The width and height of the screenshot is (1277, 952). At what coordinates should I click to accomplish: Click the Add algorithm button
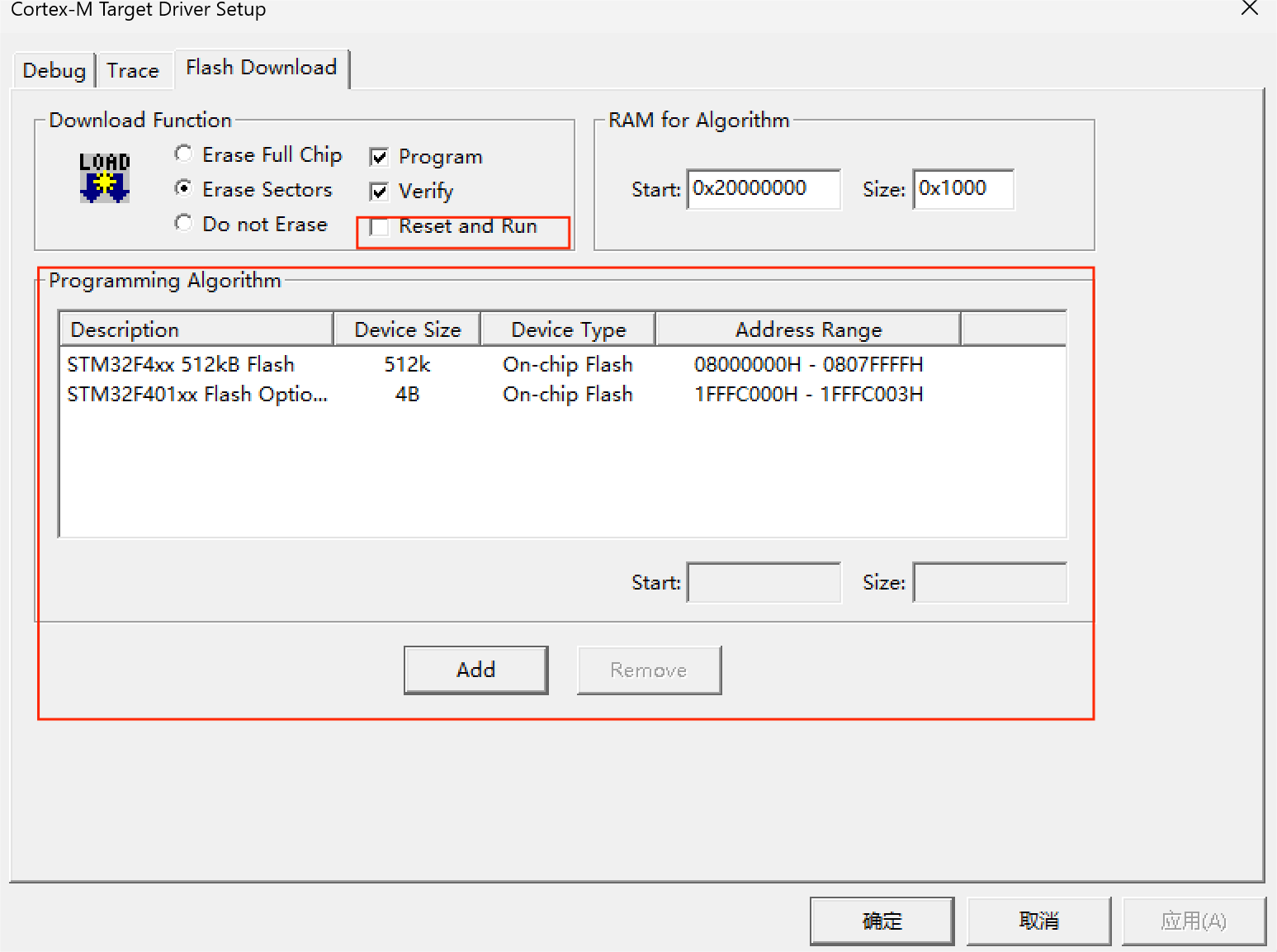[x=476, y=670]
